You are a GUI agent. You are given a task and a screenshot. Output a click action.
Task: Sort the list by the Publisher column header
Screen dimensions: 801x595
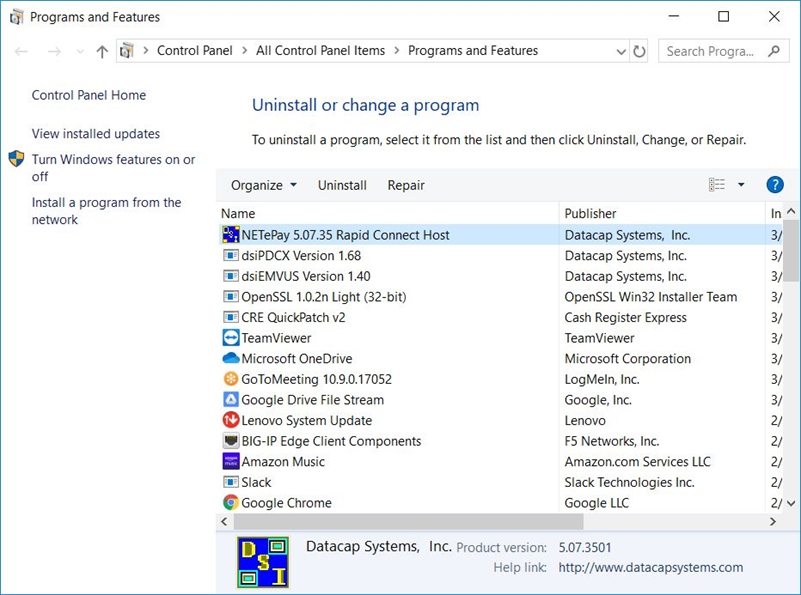[x=663, y=213]
